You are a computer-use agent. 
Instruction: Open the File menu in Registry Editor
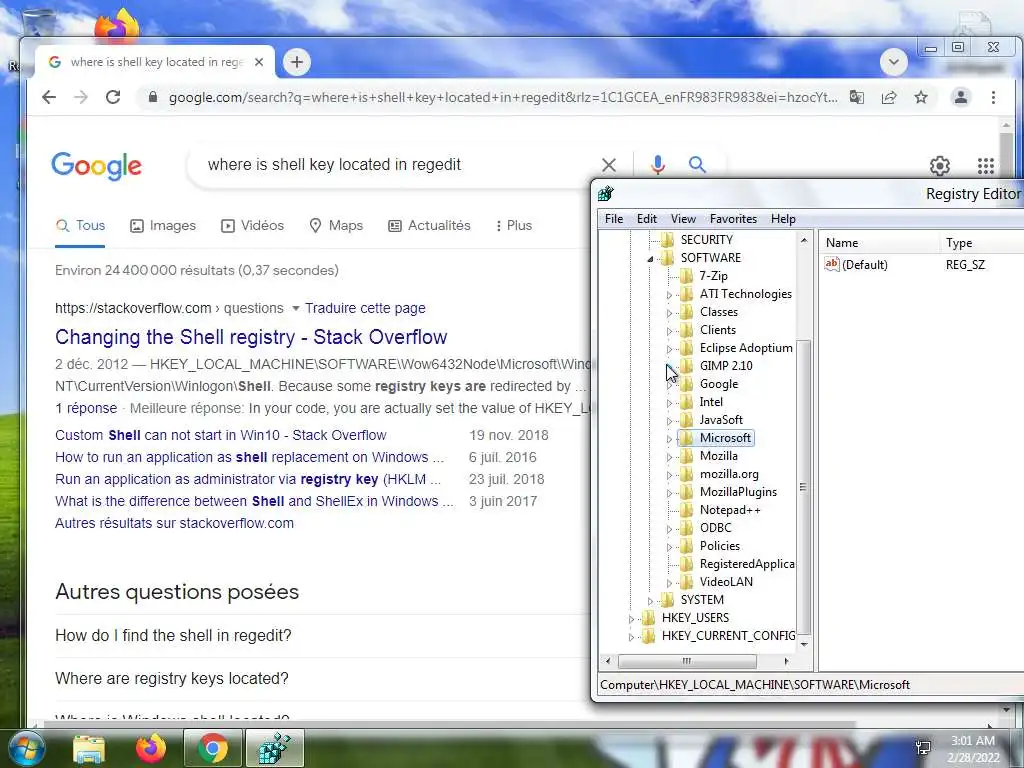614,219
